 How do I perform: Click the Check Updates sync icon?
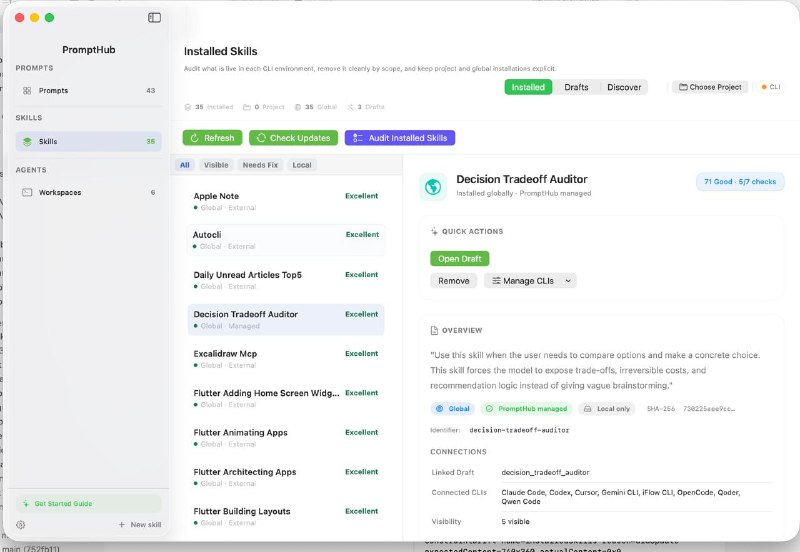pos(261,138)
